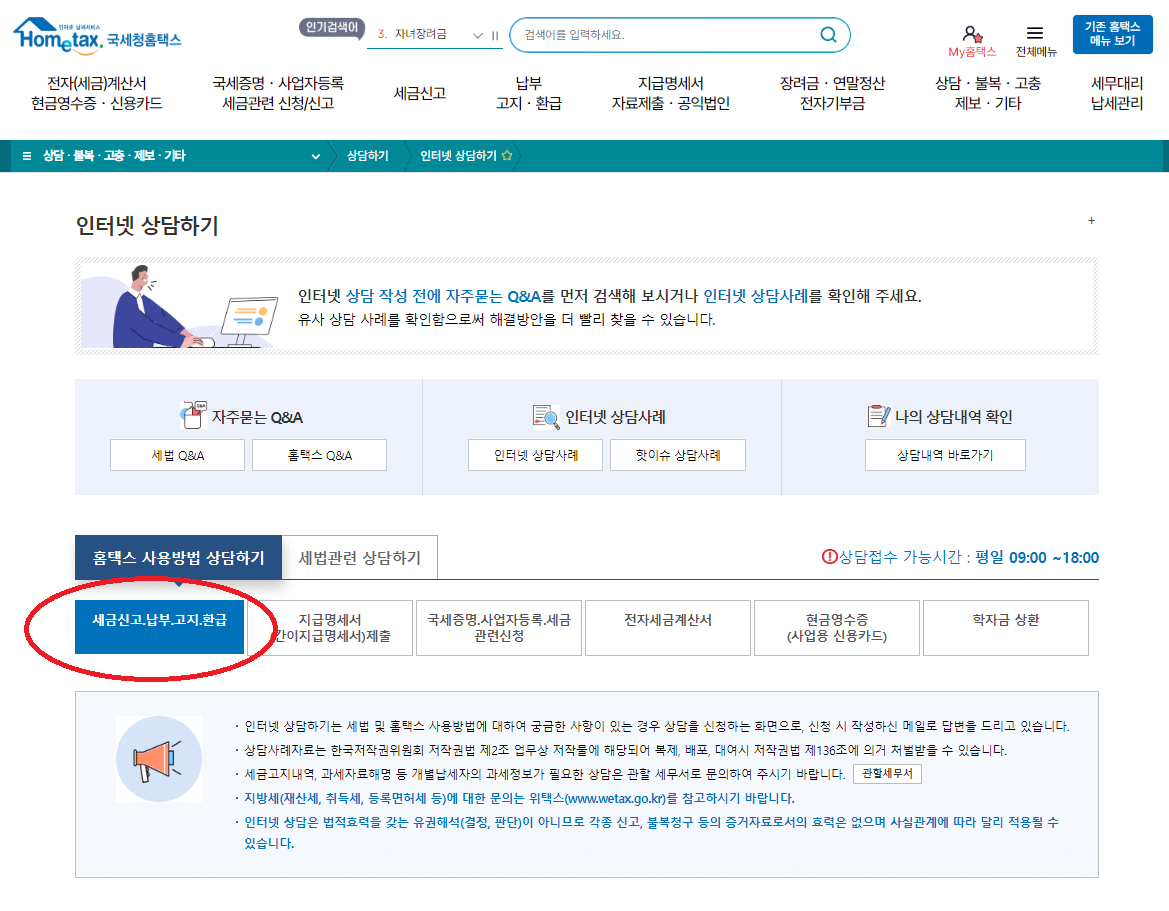Toggle the favorite star on 인터넷 상담하기
The height and width of the screenshot is (911, 1169).
point(508,155)
